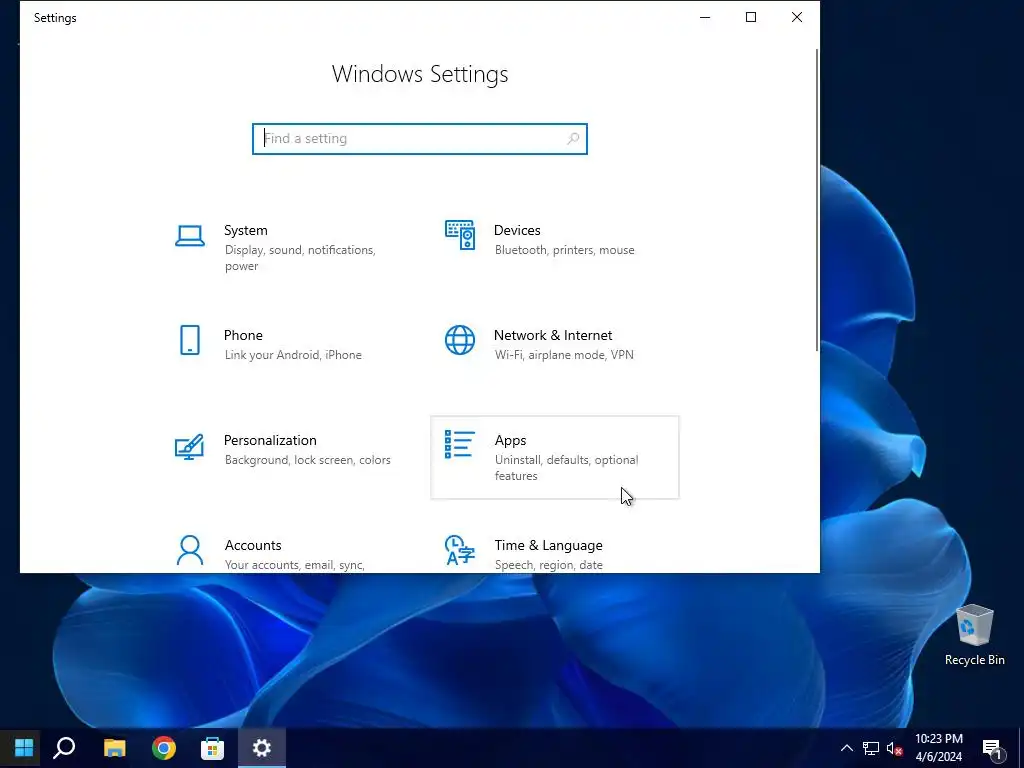Open the notification center icon
1024x768 pixels.
[992, 749]
